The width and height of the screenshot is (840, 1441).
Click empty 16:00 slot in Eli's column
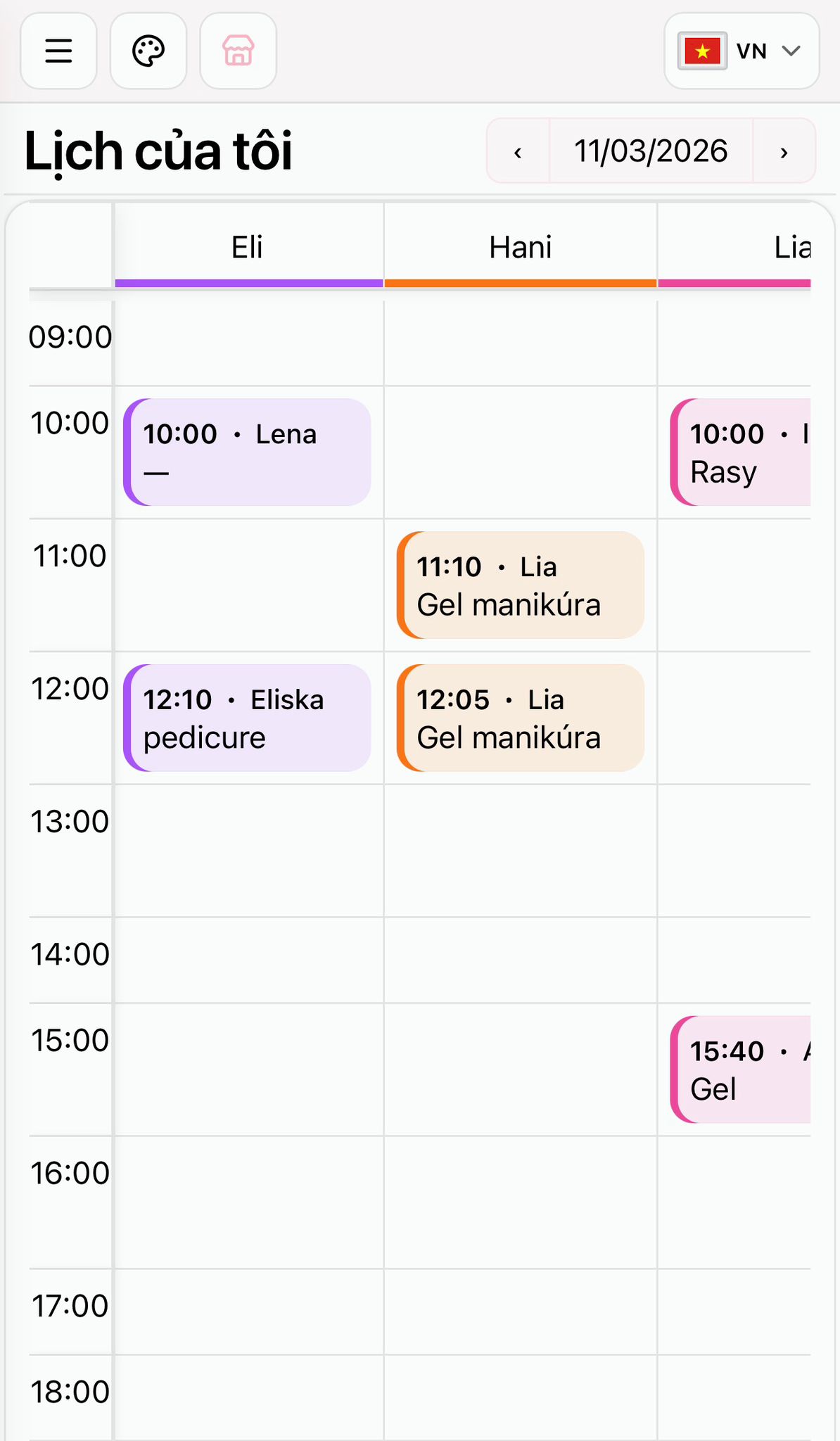(x=248, y=1202)
